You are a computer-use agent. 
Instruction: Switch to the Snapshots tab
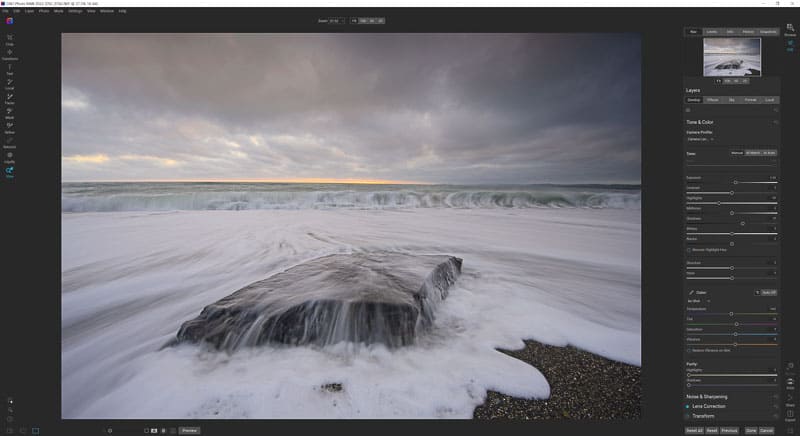click(768, 32)
